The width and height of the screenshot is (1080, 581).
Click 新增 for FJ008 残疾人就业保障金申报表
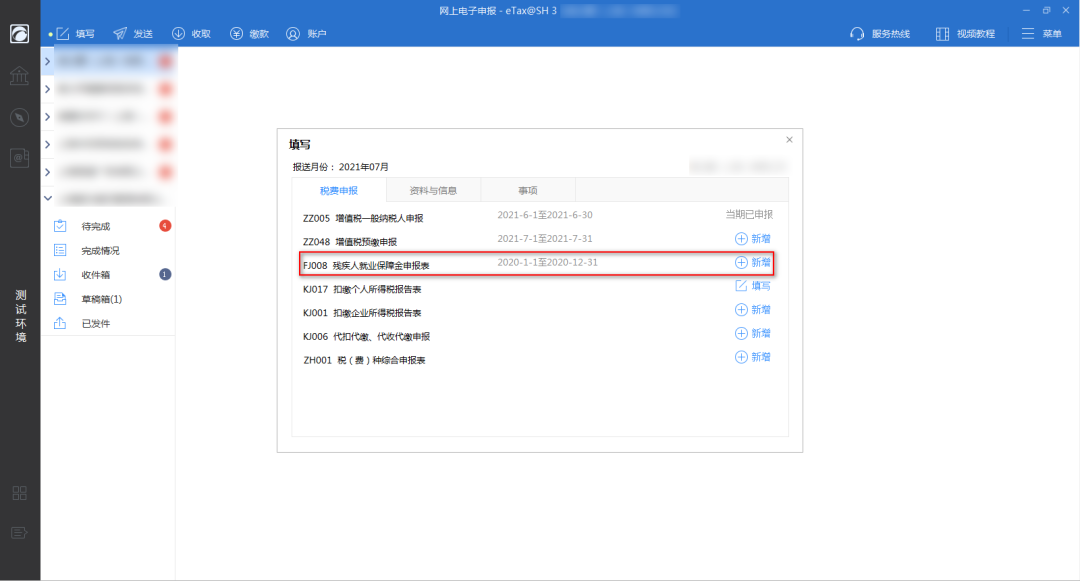pos(753,262)
